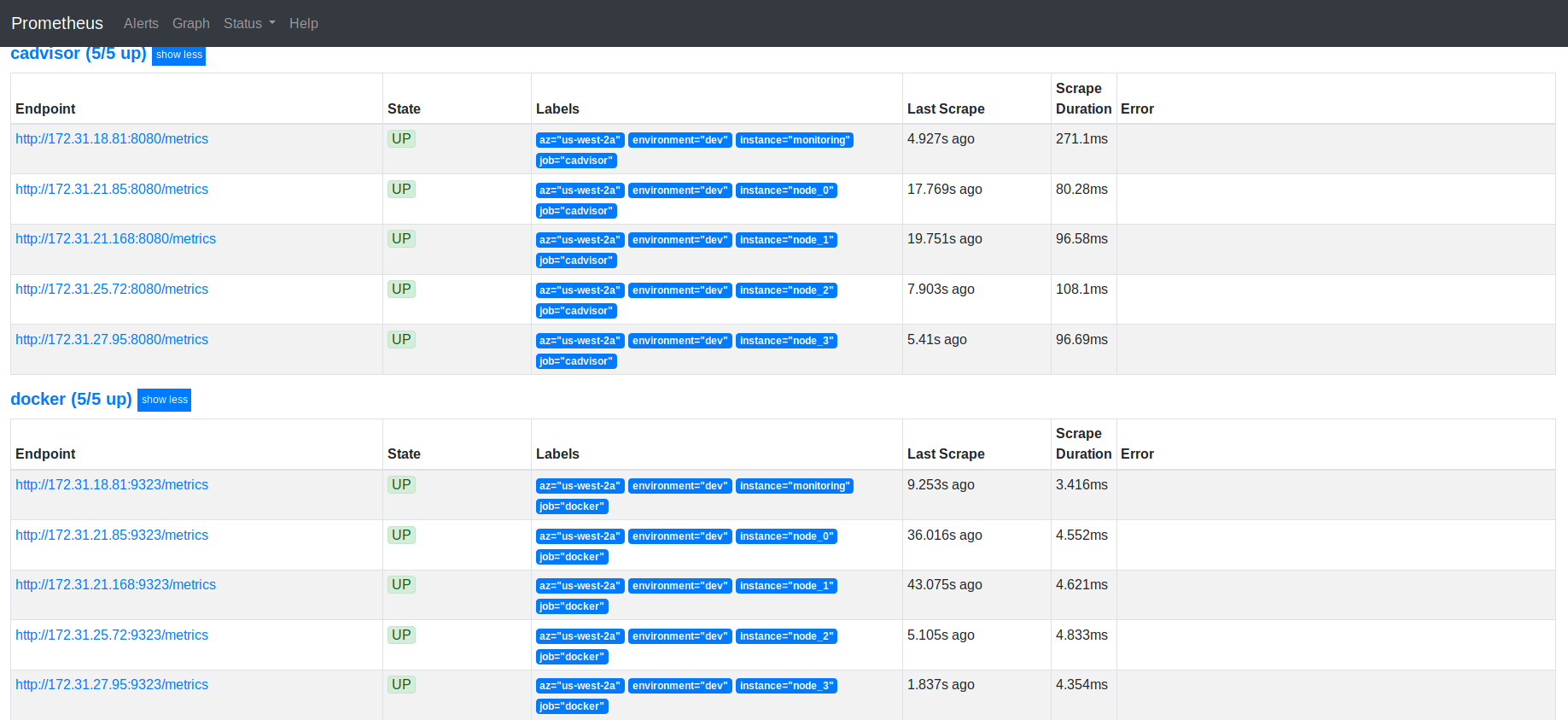This screenshot has height=720, width=1568.
Task: Open endpoint http://172.31.25.72:8080/metrics
Action: 112,289
